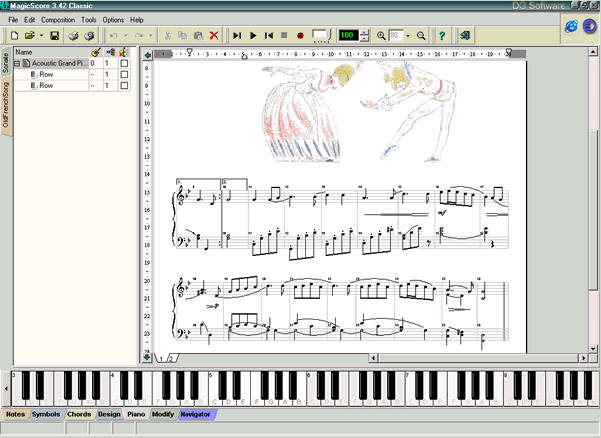Image resolution: width=601 pixels, height=438 pixels.
Task: Delete with the red X icon
Action: (x=214, y=36)
